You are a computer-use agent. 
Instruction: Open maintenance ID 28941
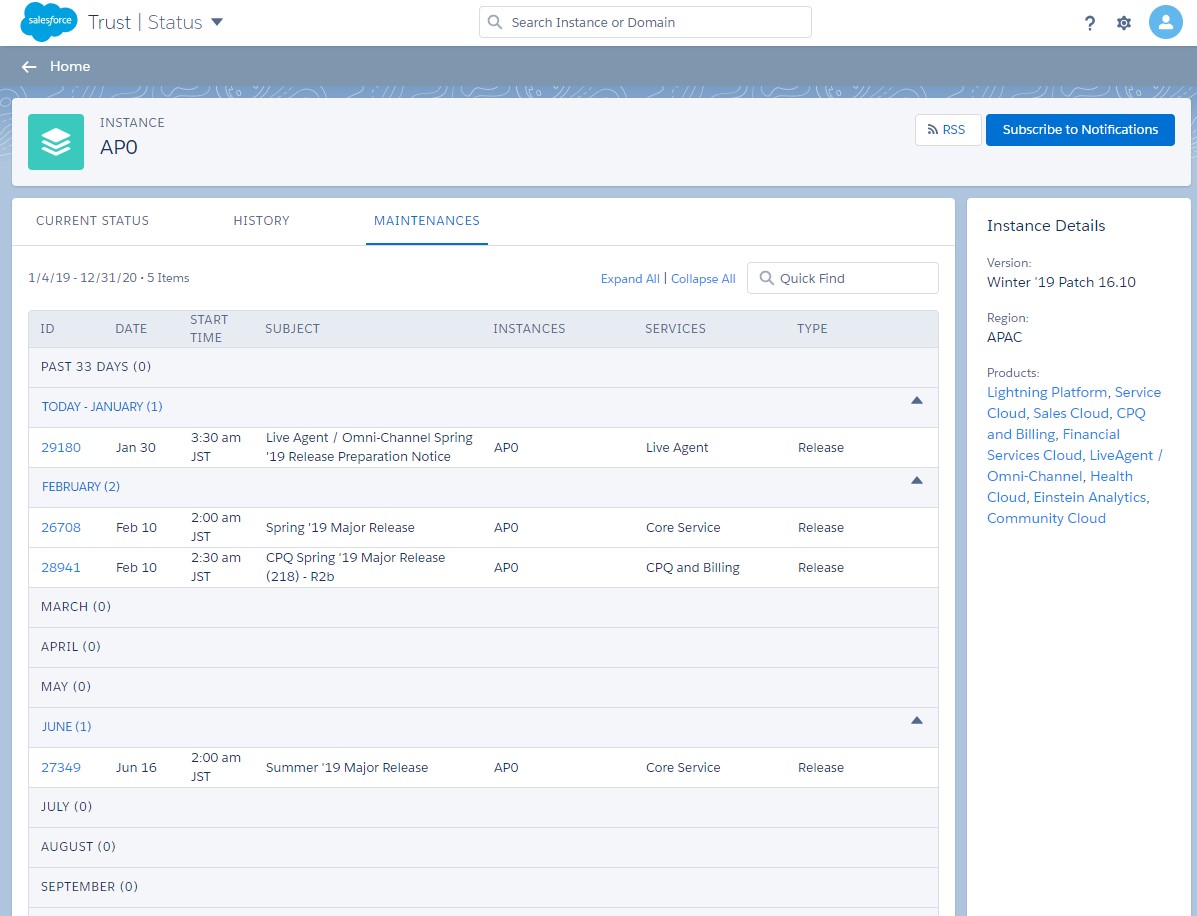[x=61, y=568]
